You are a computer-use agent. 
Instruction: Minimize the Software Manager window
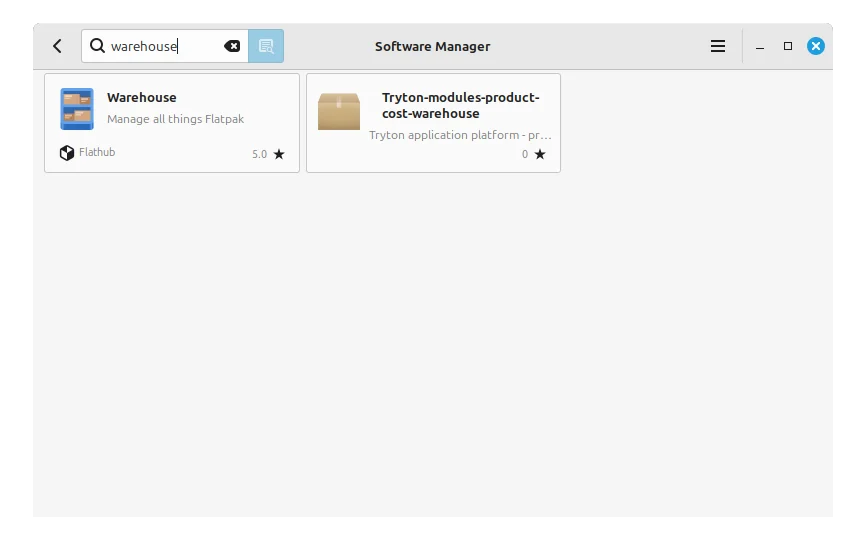[760, 47]
